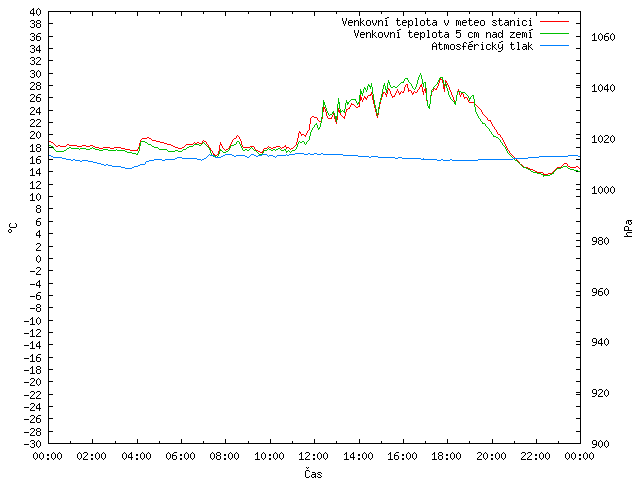Click the x-axis label '10:00'
The width and height of the screenshot is (640, 480).
(269, 456)
